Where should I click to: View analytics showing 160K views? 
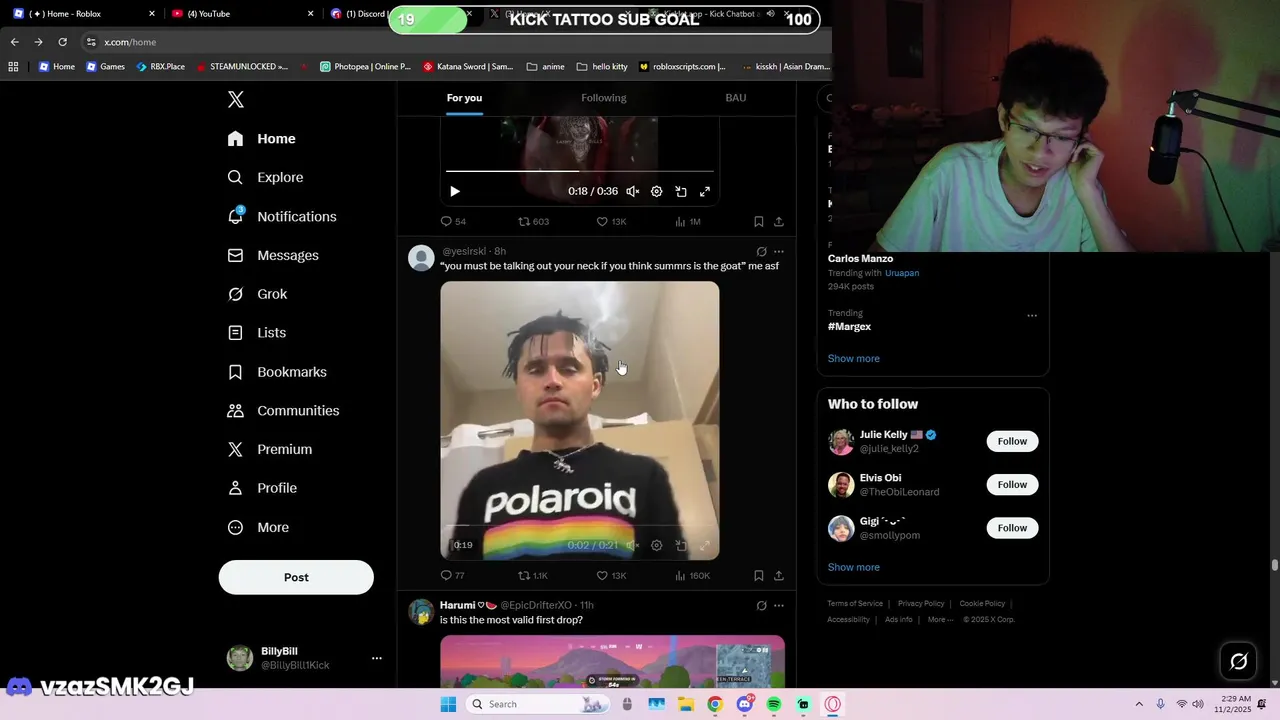tap(692, 575)
